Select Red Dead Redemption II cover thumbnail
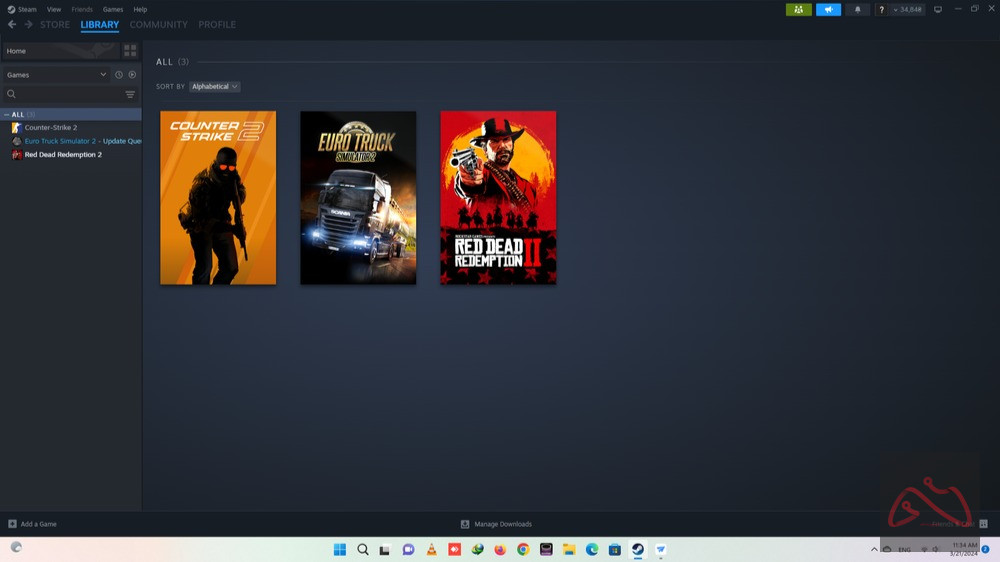Viewport: 1000px width, 562px height. pyautogui.click(x=498, y=198)
